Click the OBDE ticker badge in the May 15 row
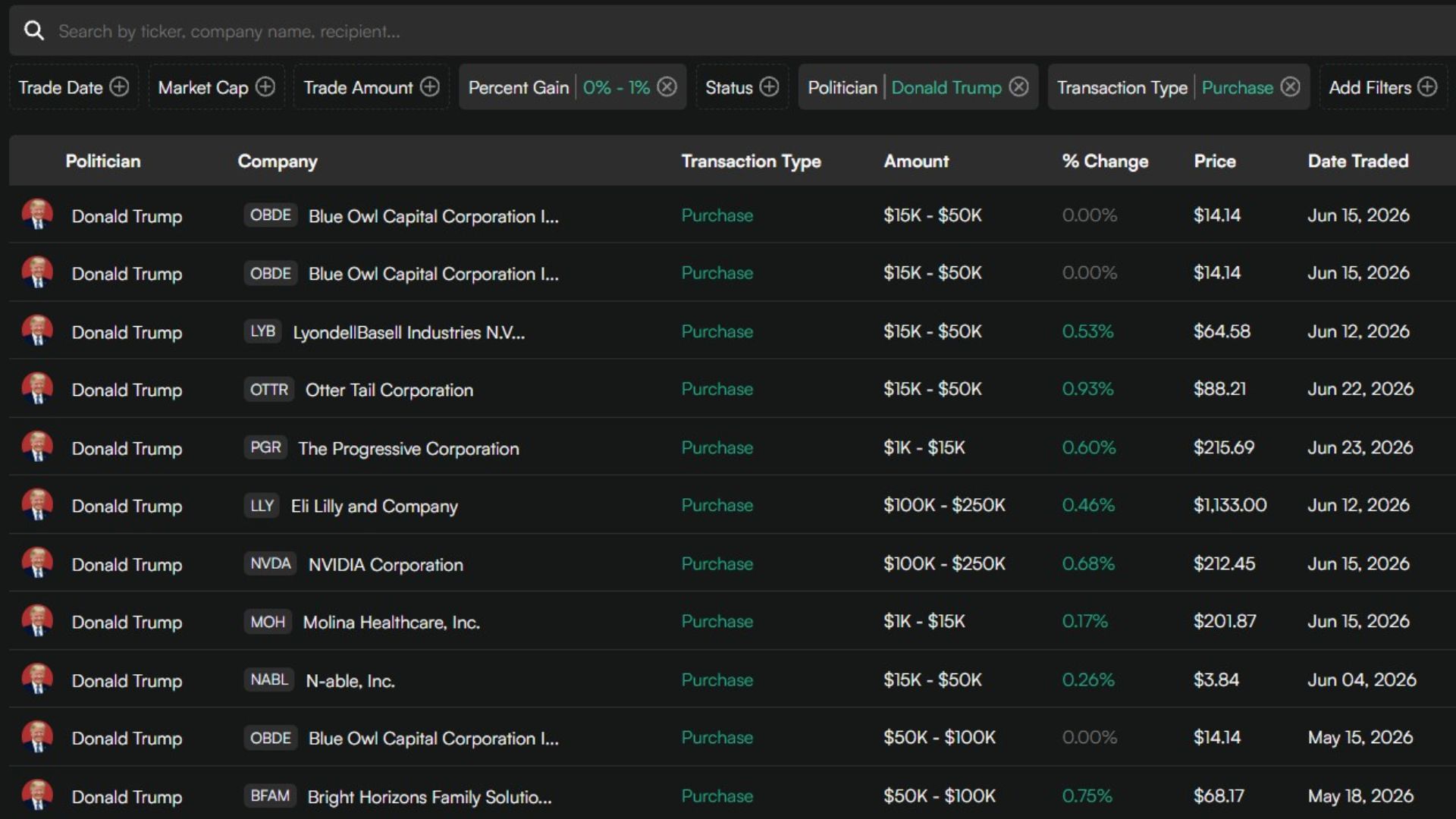This screenshot has height=819, width=1456. pos(271,738)
